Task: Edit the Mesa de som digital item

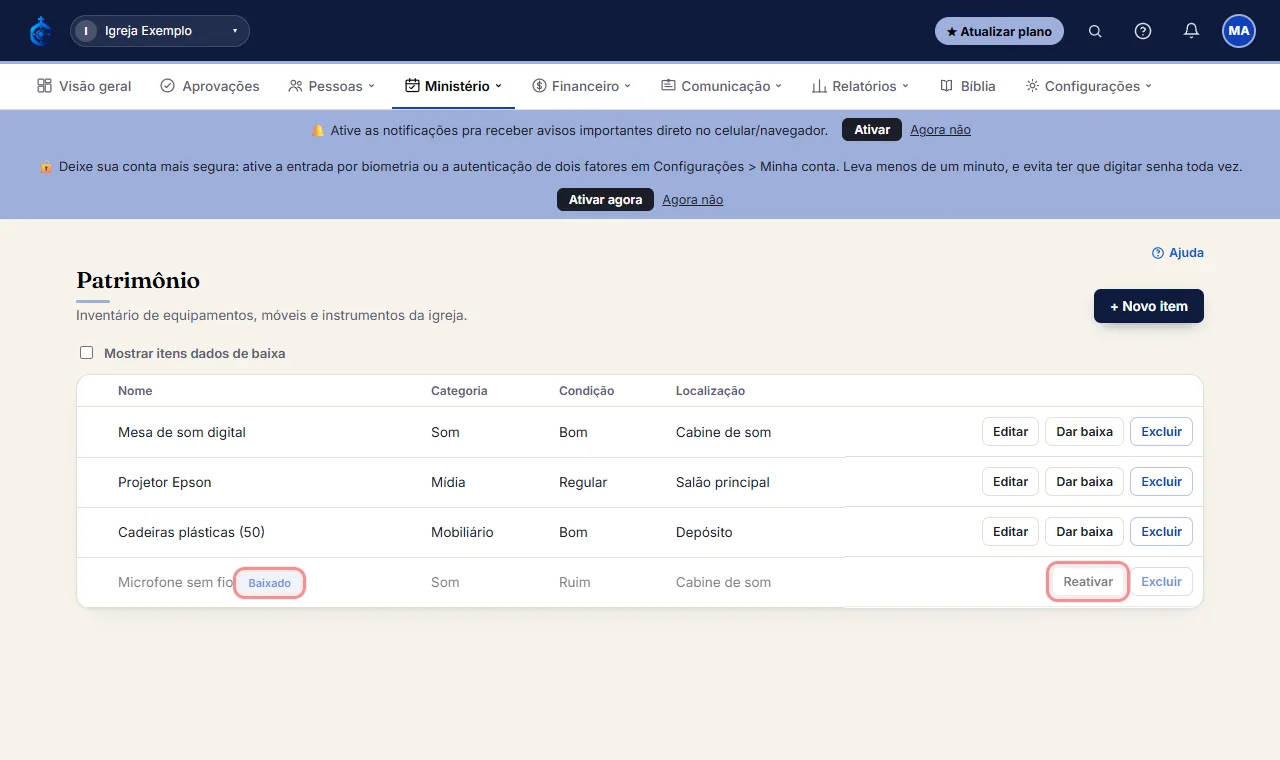Action: click(x=1010, y=432)
